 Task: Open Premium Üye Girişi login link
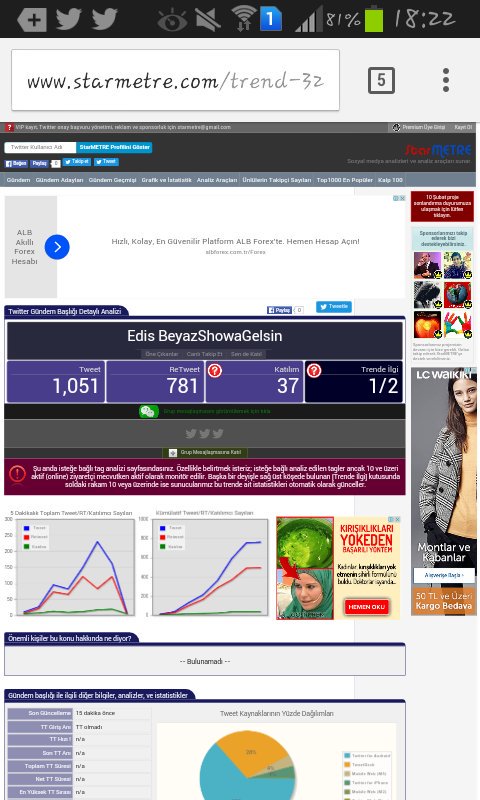tap(419, 127)
